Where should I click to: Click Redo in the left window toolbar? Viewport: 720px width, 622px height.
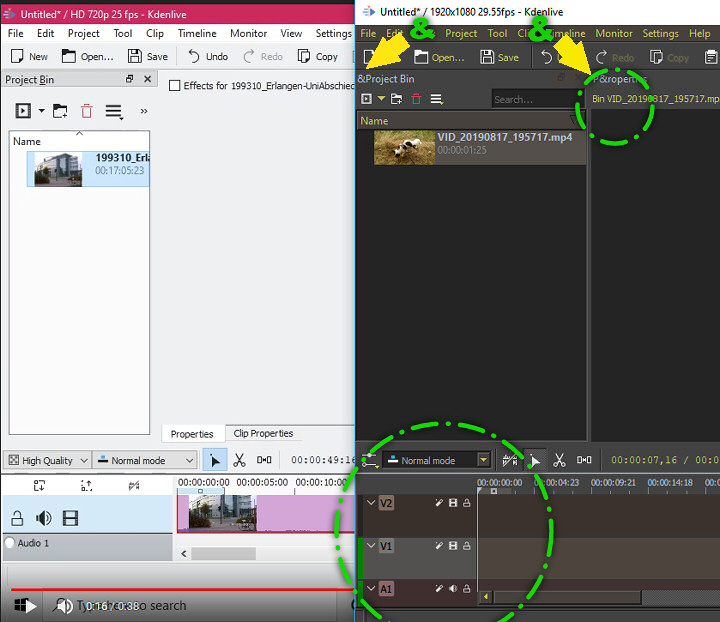(x=263, y=56)
